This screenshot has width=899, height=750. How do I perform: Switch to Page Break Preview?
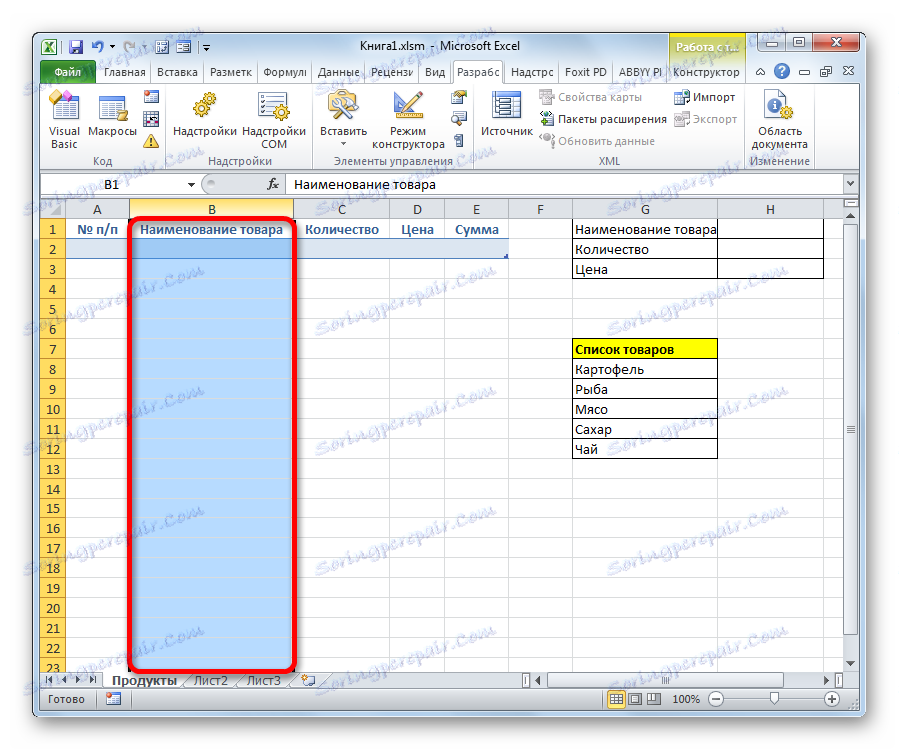pos(654,699)
